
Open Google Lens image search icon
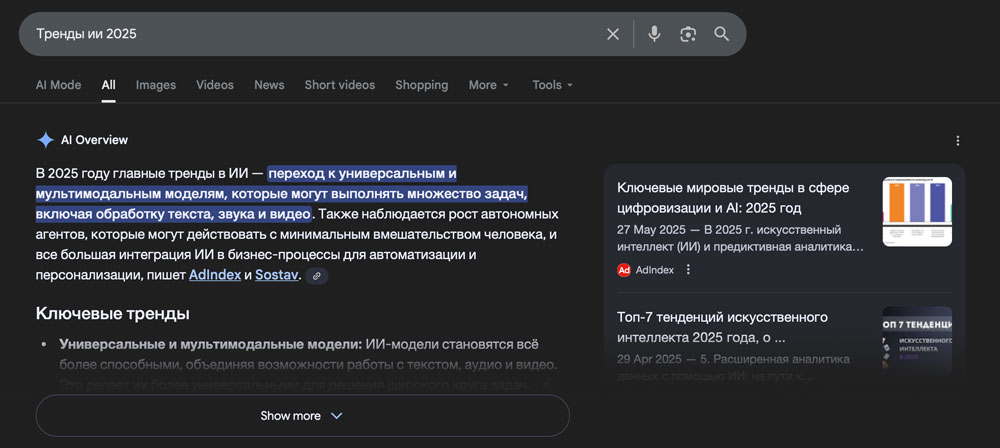(688, 34)
